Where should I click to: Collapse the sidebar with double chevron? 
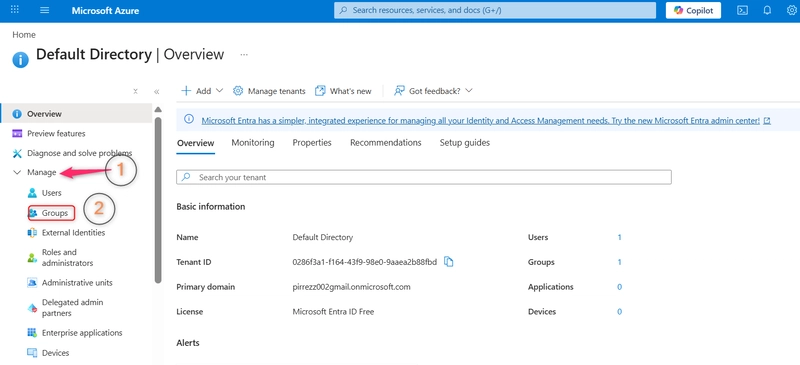click(157, 92)
